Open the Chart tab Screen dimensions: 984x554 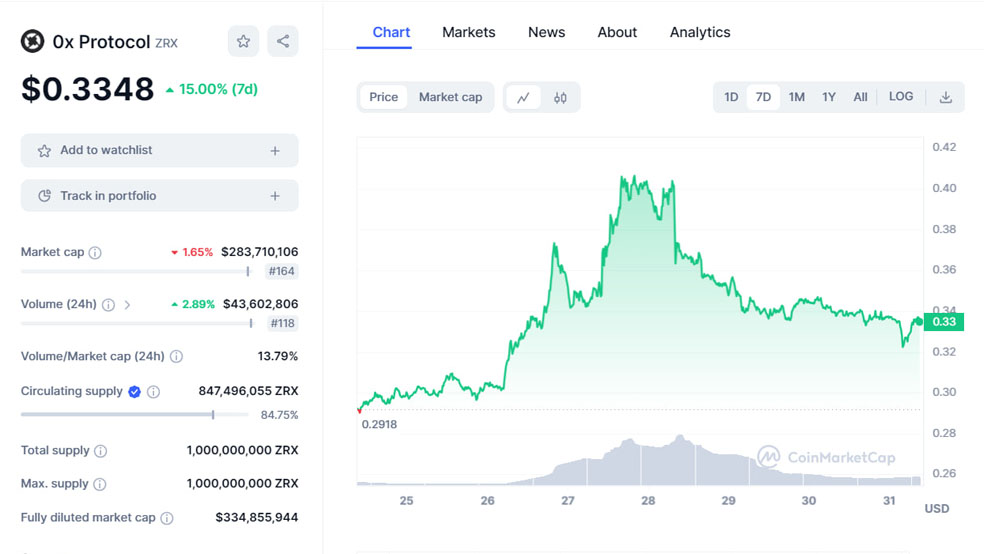click(391, 33)
